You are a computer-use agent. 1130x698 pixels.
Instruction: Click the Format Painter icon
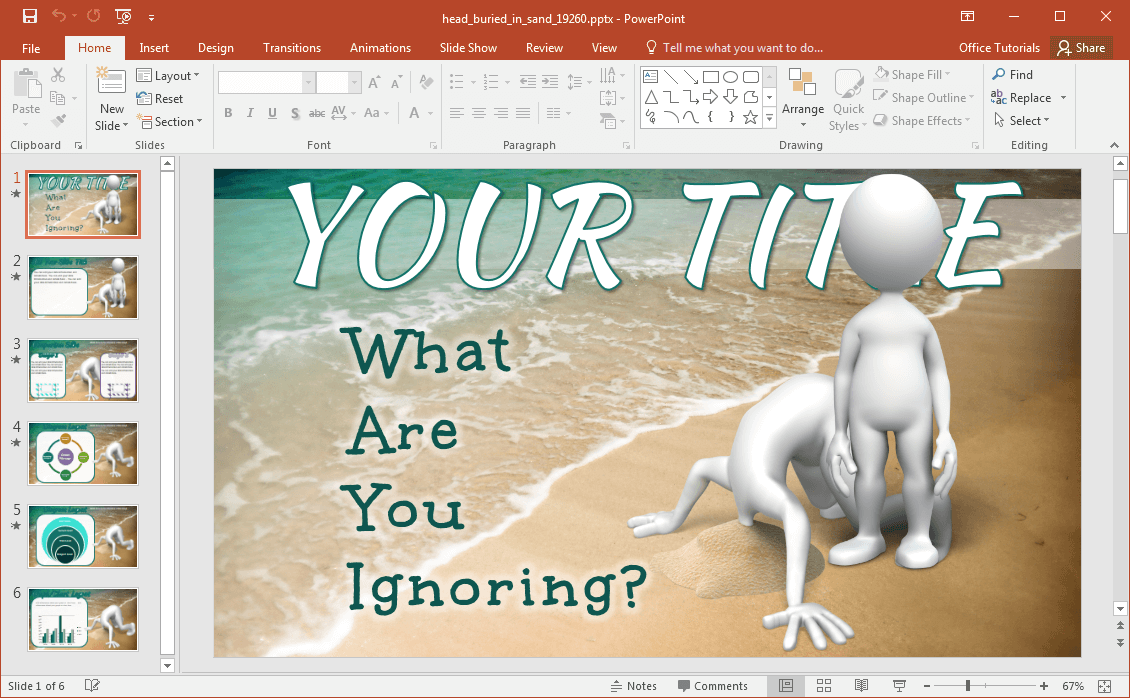pos(58,121)
